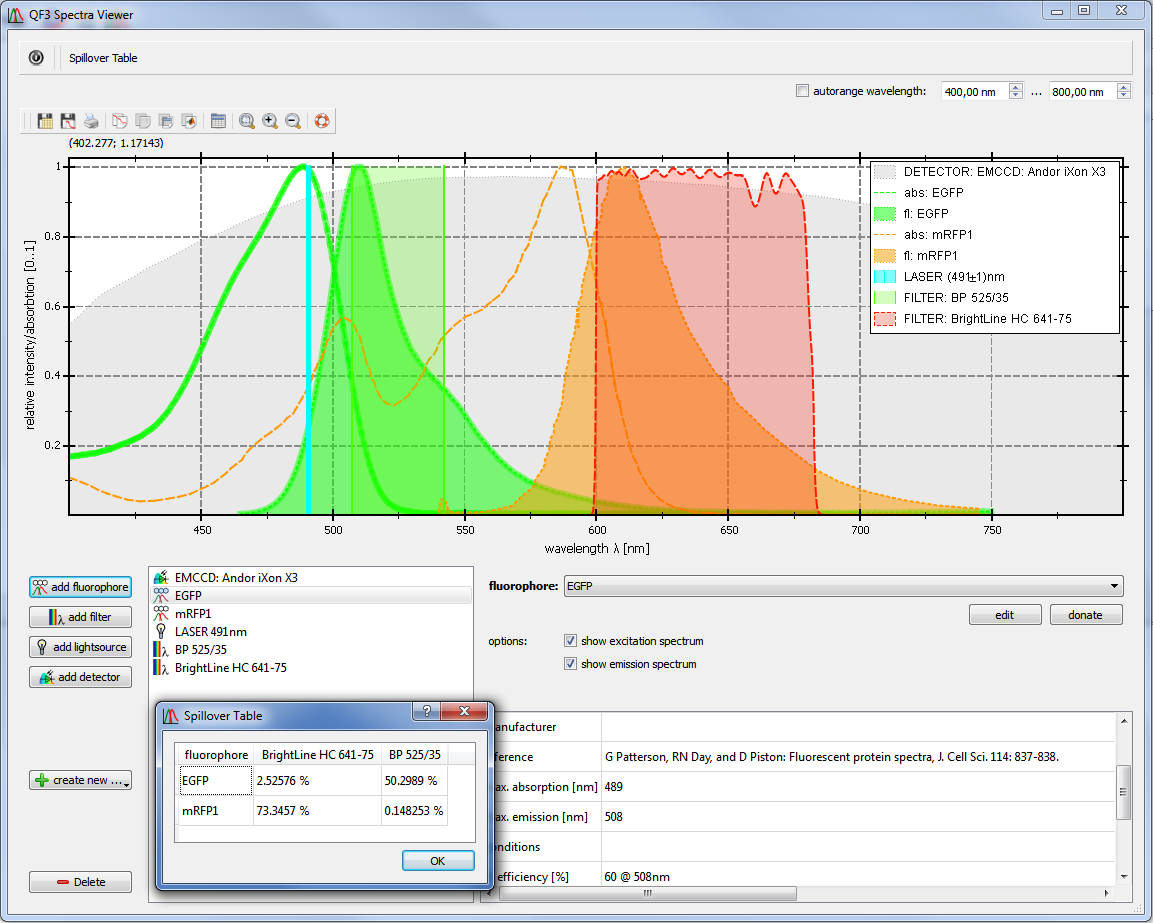Select the 73.3457 % cell
The height and width of the screenshot is (923, 1153).
[x=318, y=810]
